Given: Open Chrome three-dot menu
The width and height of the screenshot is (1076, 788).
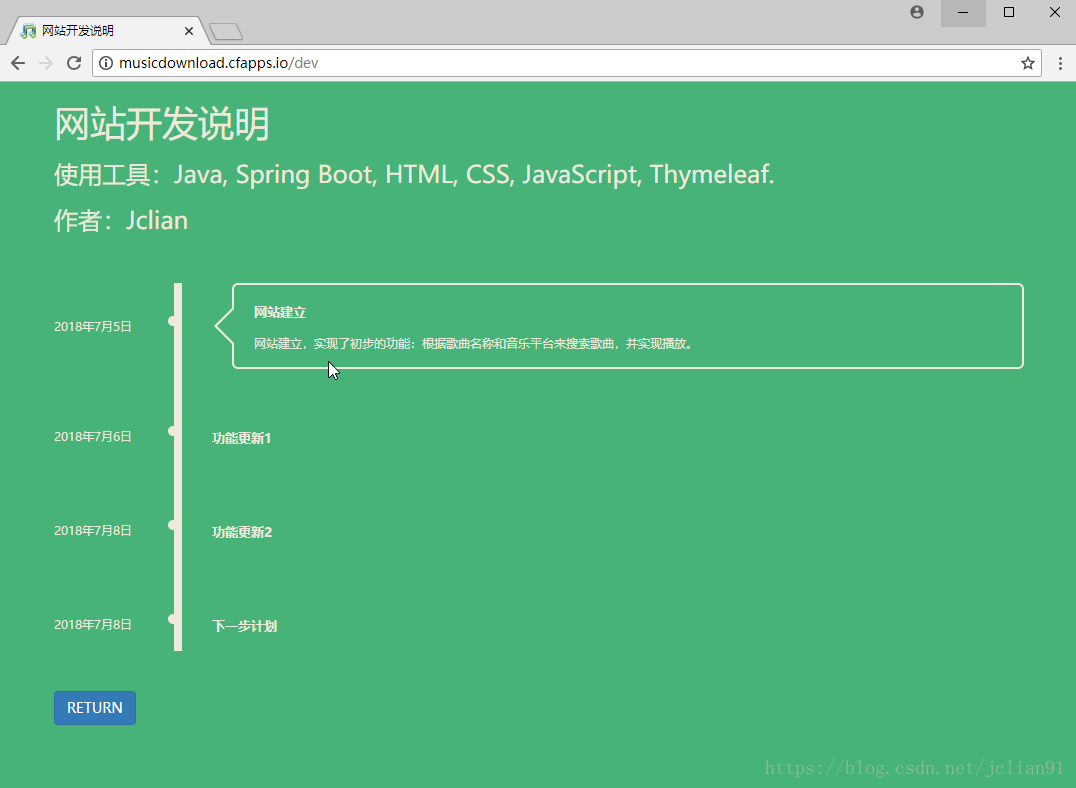Looking at the screenshot, I should click(x=1060, y=63).
